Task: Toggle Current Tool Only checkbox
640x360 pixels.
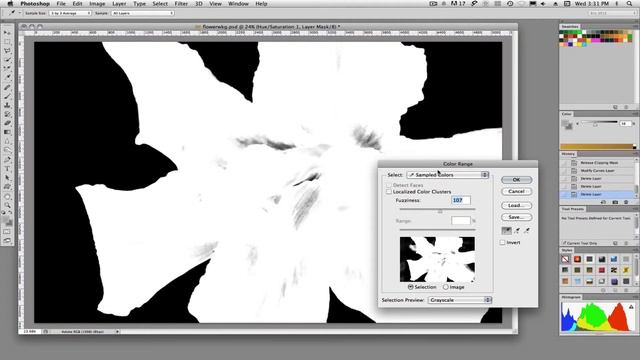Action: pyautogui.click(x=564, y=243)
